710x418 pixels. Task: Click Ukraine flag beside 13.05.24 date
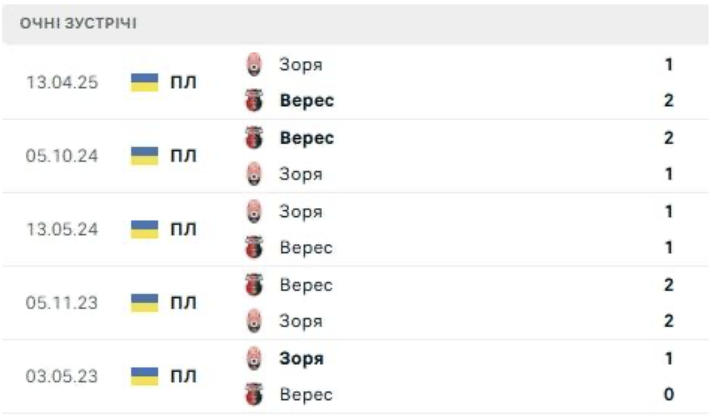coord(145,229)
